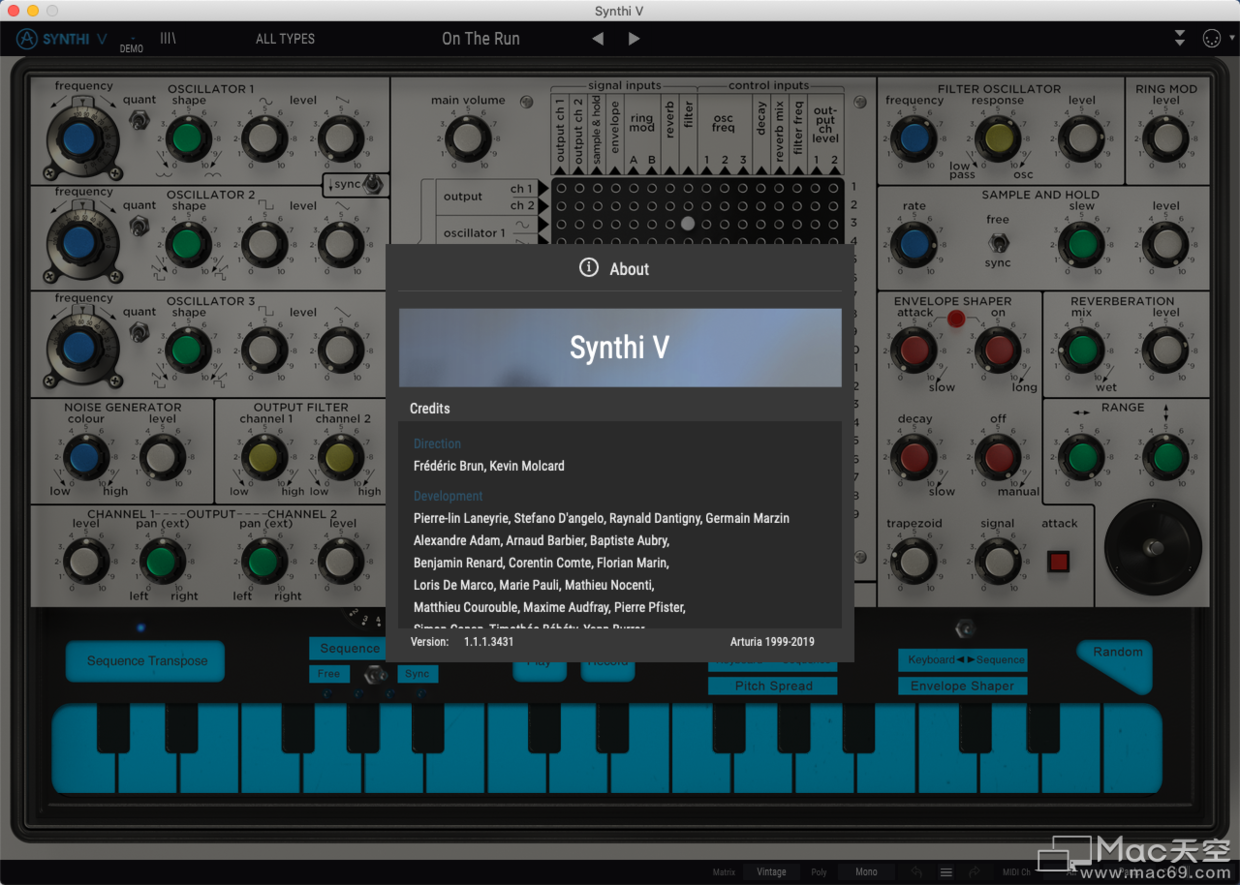Adjust the Oscillator 2 frequency dial
This screenshot has height=885, width=1240.
click(x=79, y=243)
